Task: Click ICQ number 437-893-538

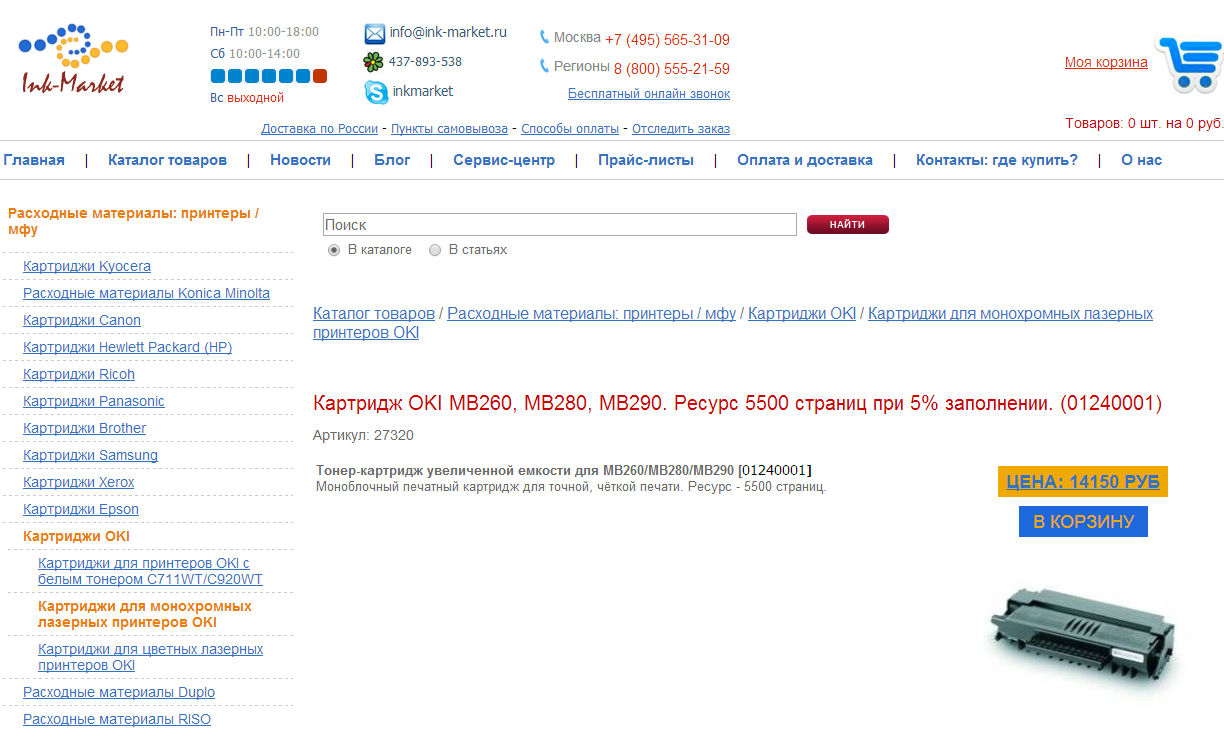Action: tap(425, 62)
